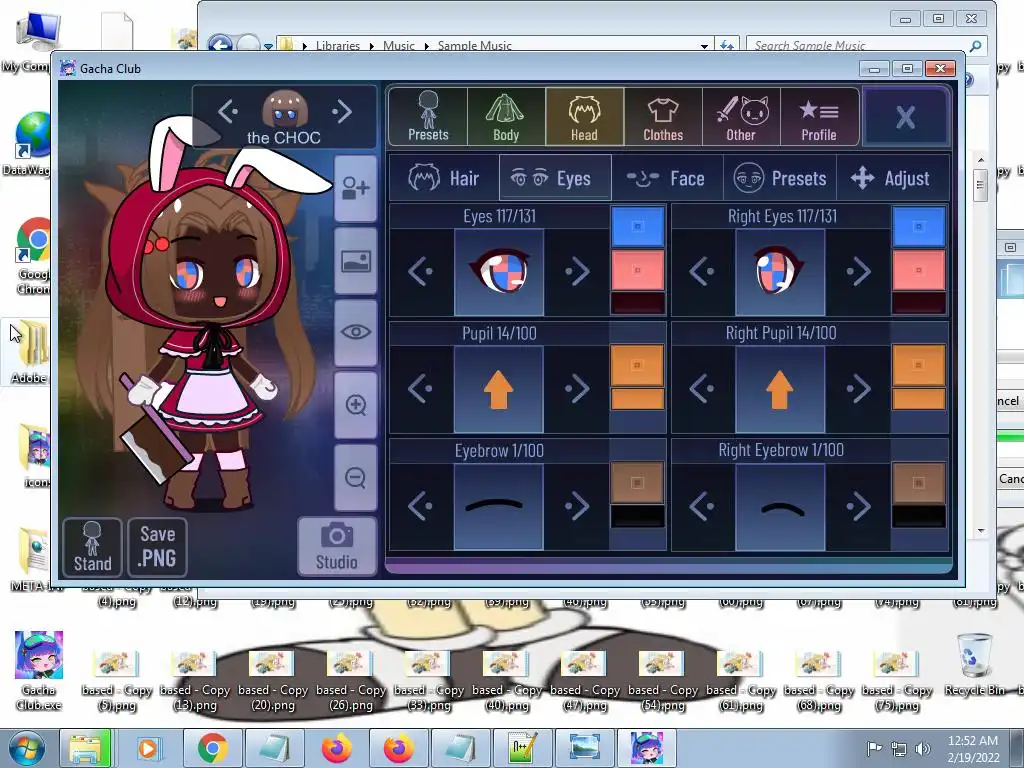This screenshot has width=1024, height=768.
Task: Click the Right Eyes preview thumbnail
Action: coord(780,272)
